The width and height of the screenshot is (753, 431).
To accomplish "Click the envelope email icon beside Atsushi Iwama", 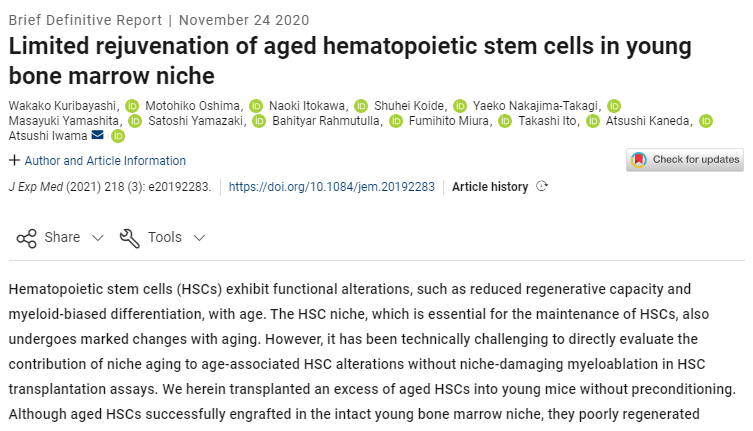I will point(97,135).
